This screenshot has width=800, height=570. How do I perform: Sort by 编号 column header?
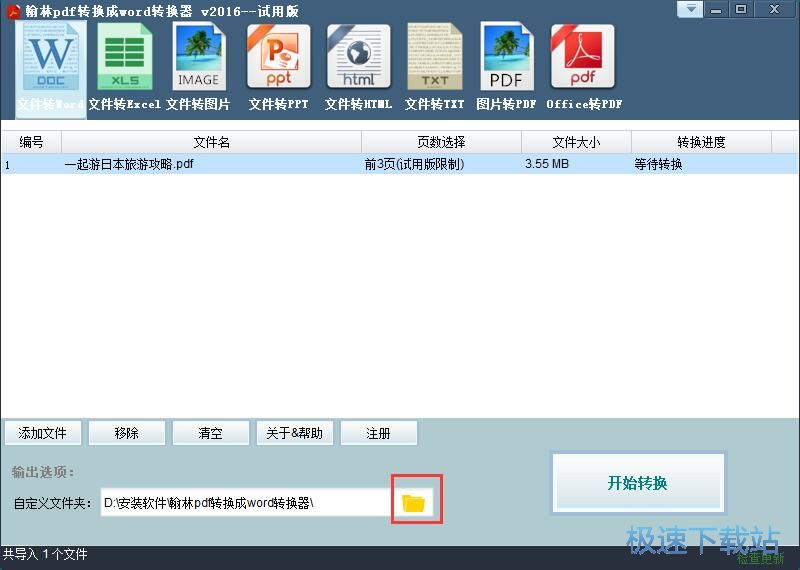tap(31, 142)
